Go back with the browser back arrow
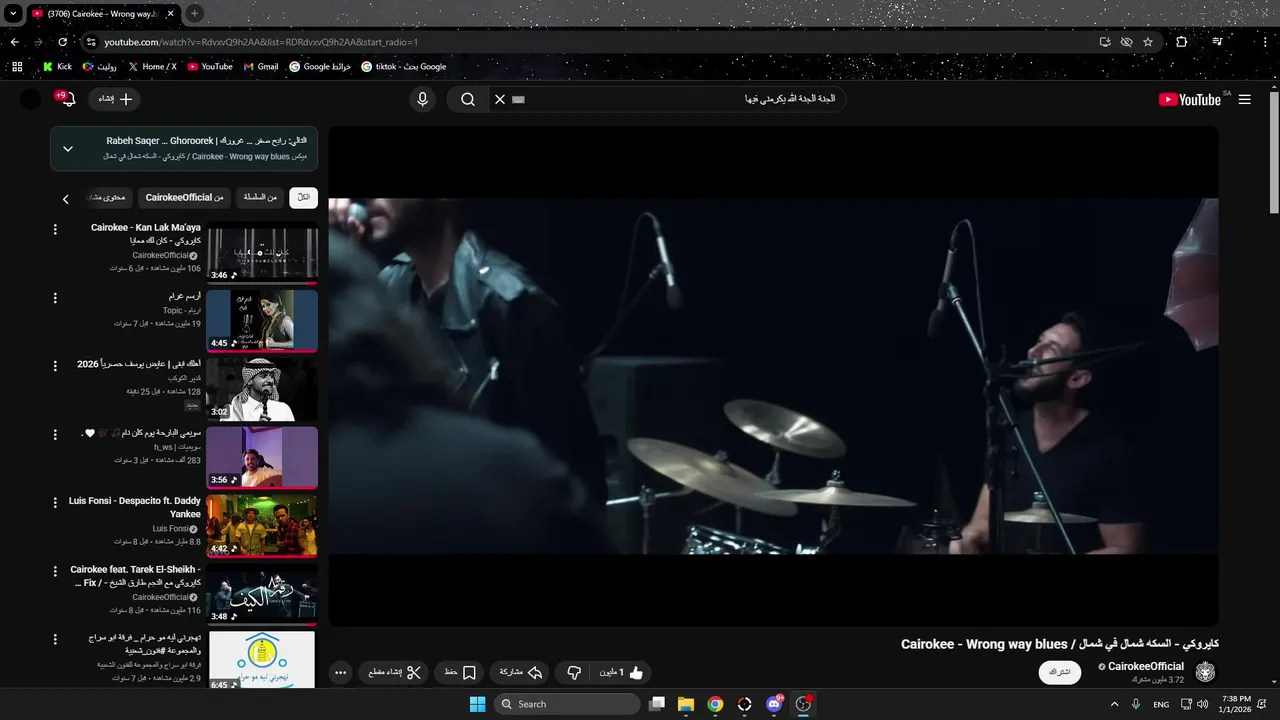The image size is (1280, 720). [x=14, y=42]
